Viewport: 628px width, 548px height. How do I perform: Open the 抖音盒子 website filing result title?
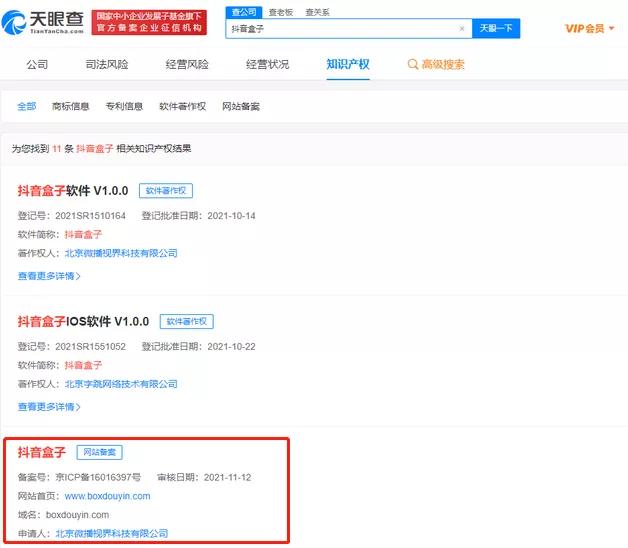(42, 452)
